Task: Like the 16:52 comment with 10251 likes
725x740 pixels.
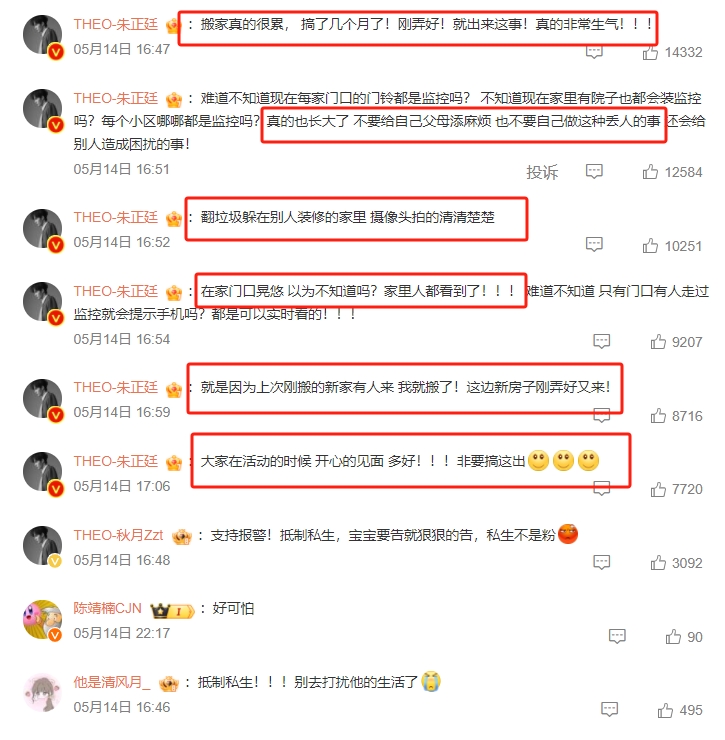Action: (650, 245)
